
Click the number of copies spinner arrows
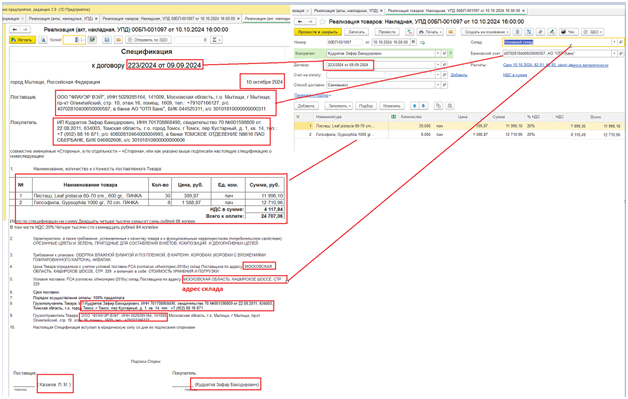tap(82, 40)
